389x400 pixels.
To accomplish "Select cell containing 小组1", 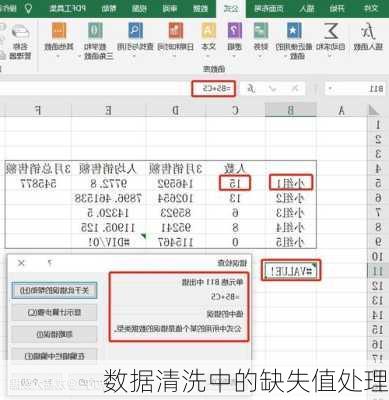I will (291, 183).
